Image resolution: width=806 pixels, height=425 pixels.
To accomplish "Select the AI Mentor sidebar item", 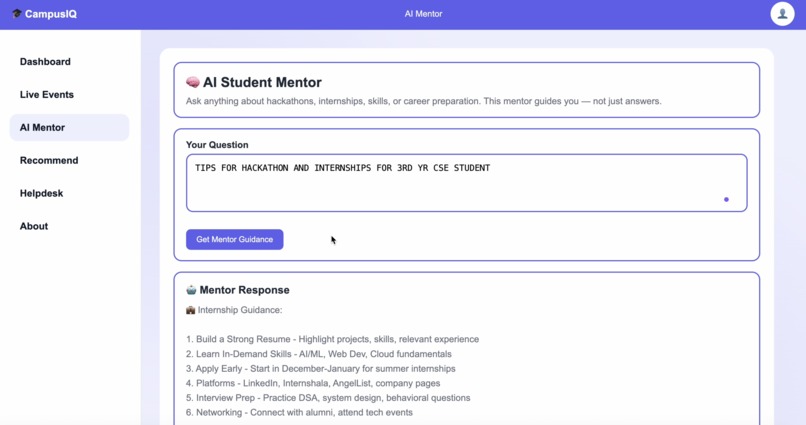I will (x=69, y=127).
